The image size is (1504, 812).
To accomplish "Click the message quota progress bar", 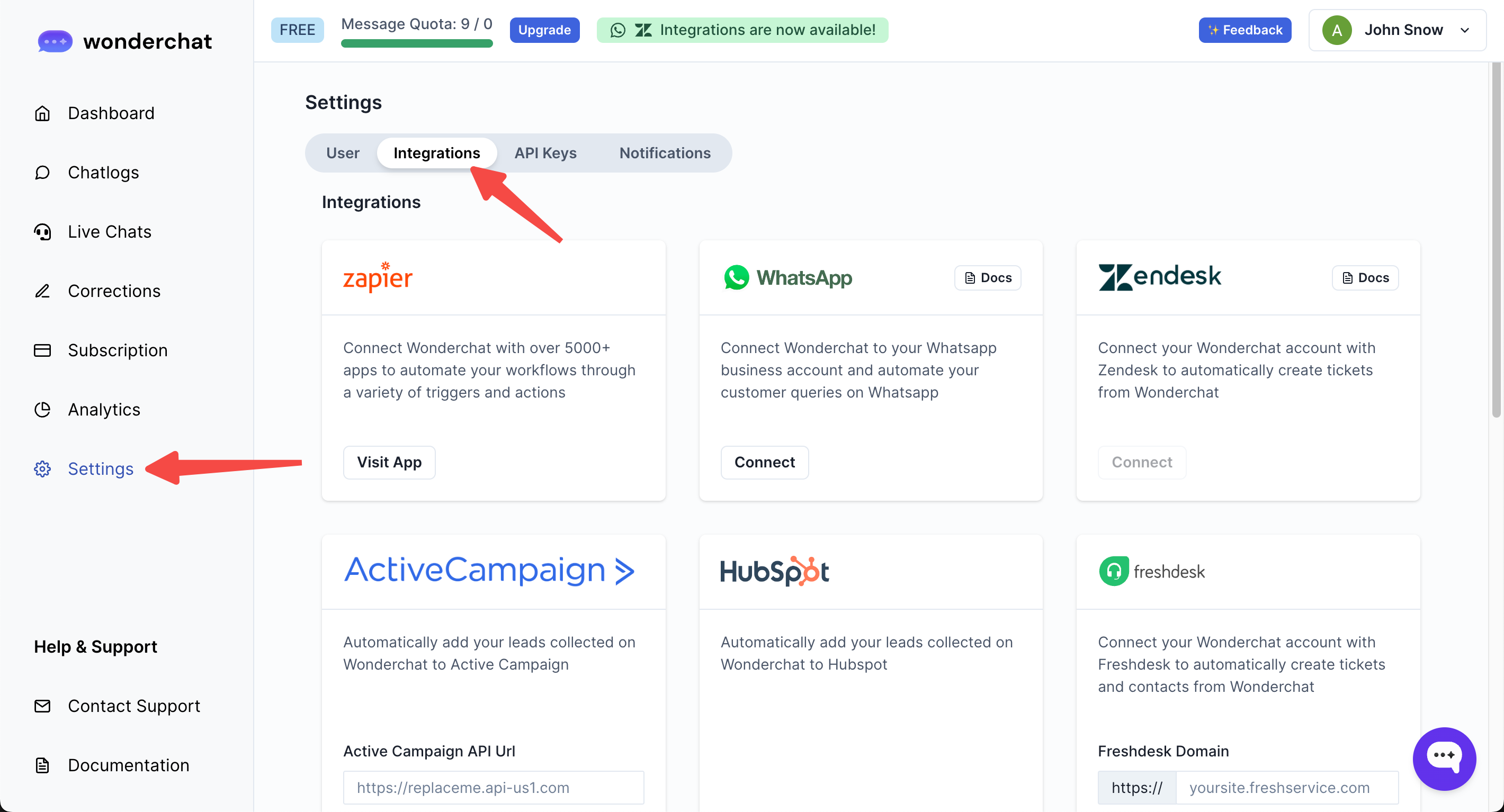I will pos(416,43).
